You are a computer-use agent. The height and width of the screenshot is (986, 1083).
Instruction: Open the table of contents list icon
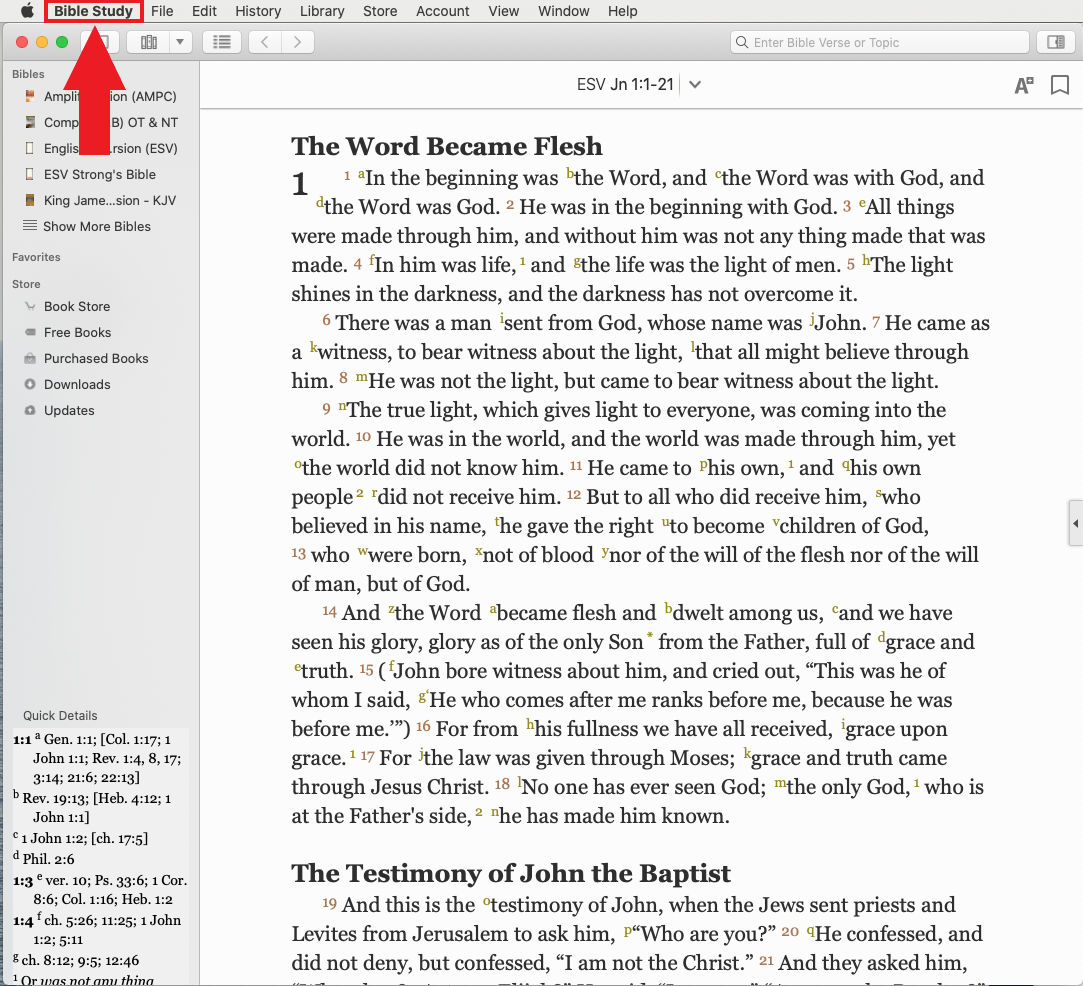(x=222, y=42)
